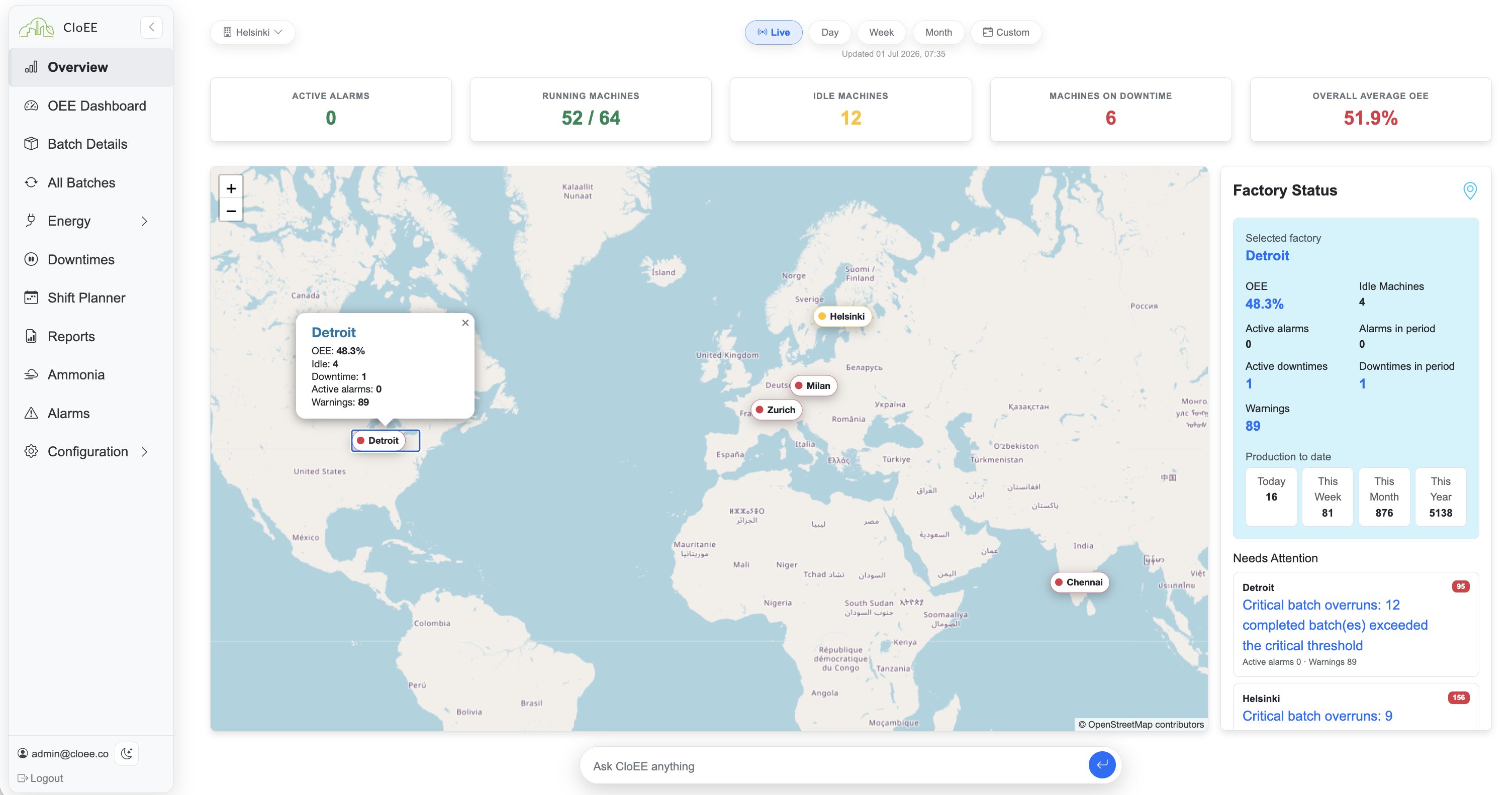Select the Chennai marker on map
This screenshot has height=795, width=1512.
coord(1079,582)
